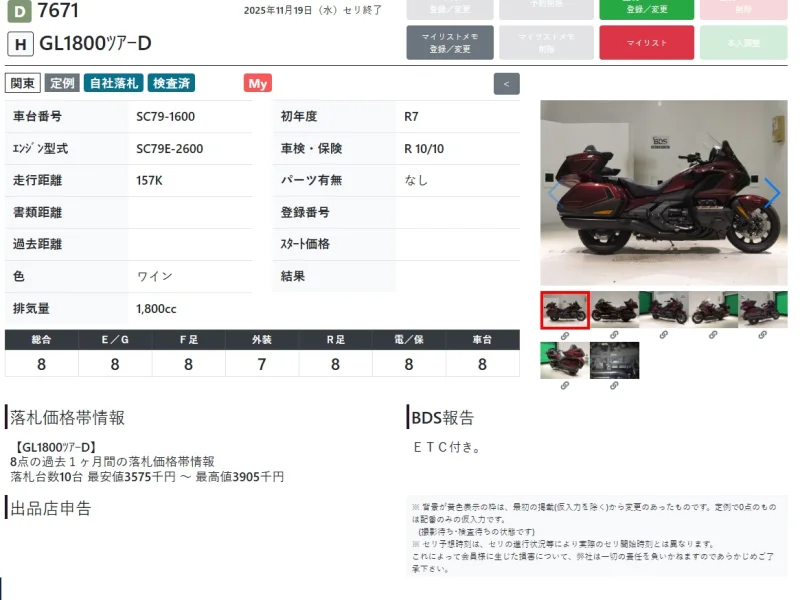This screenshot has height=600, width=800.
Task: Click the 自社落札 tag
Action: pos(114,83)
